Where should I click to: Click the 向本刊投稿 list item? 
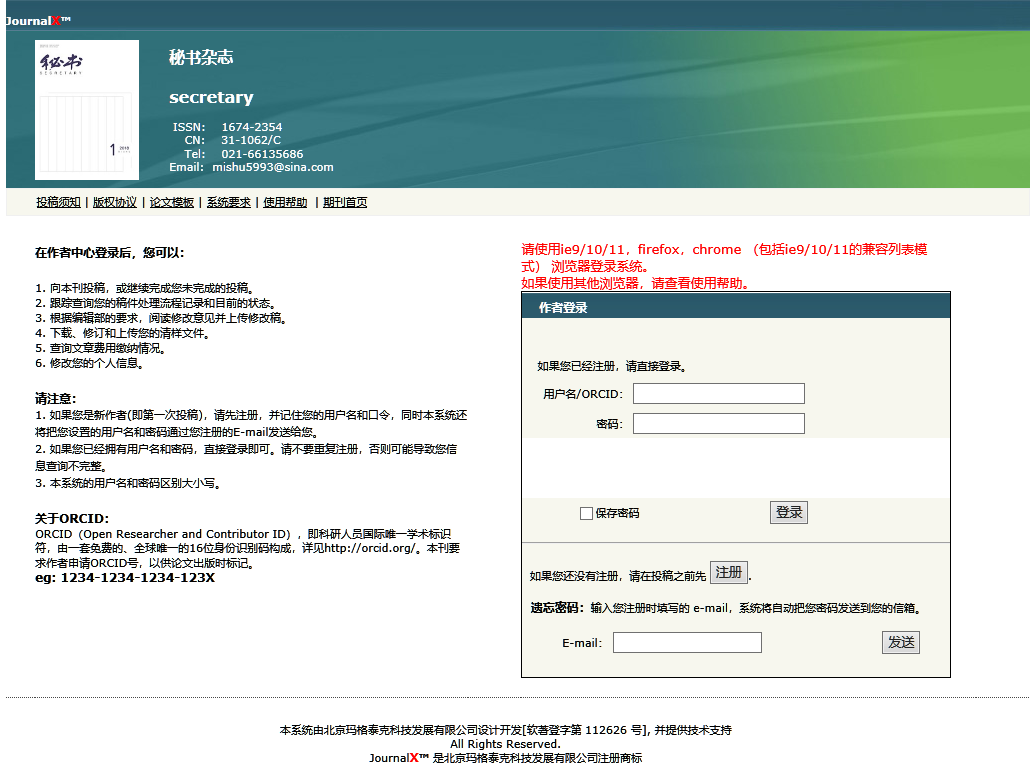145,288
